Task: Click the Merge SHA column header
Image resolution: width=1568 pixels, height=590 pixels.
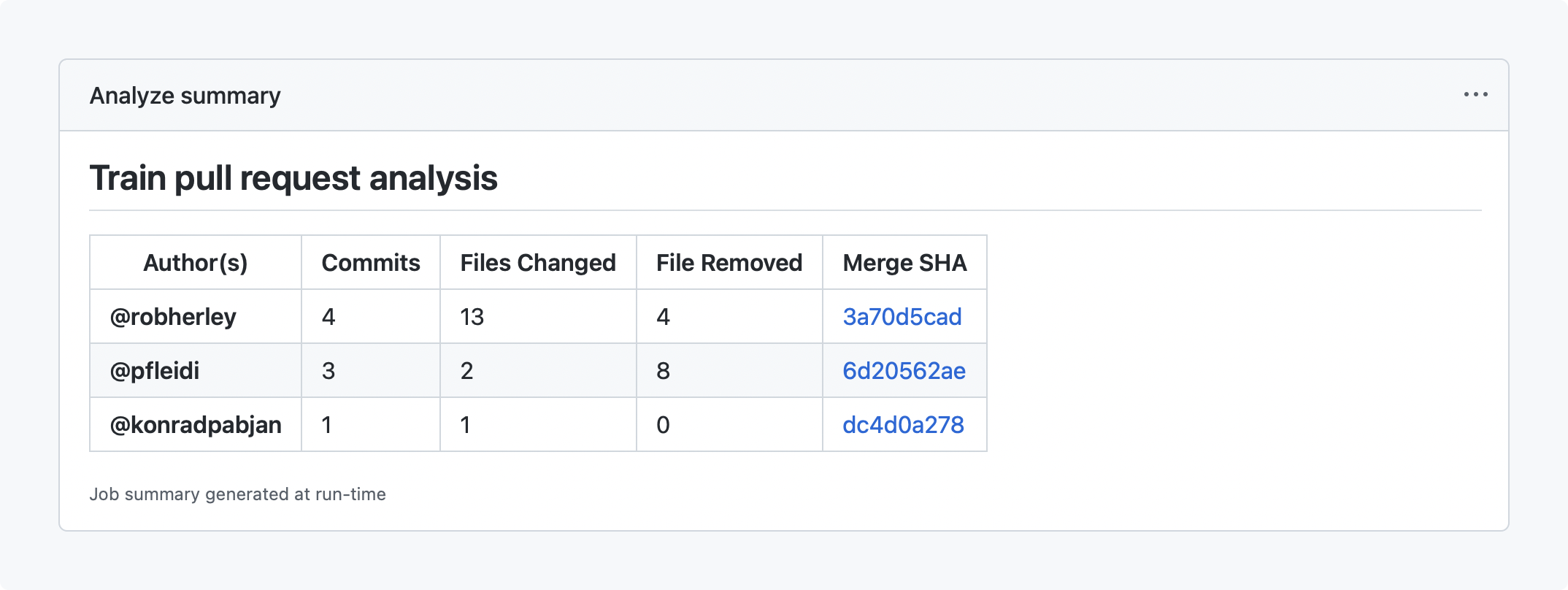Action: (904, 263)
